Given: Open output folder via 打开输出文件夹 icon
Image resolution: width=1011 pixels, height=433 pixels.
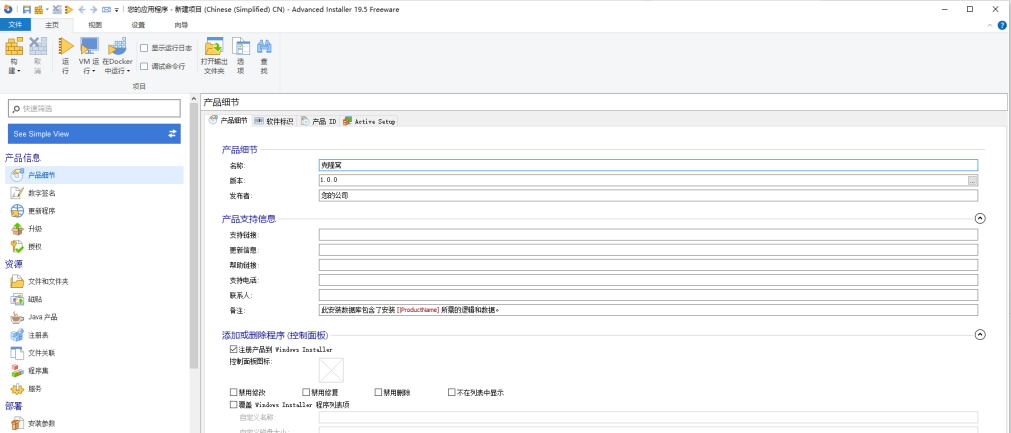Looking at the screenshot, I should tap(214, 46).
